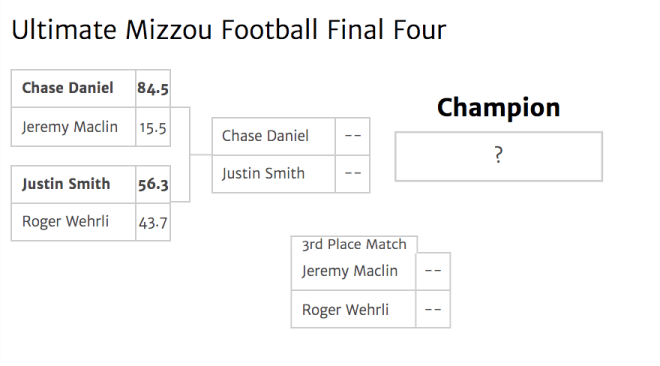
Task: Pick Roger Wehrli in the 3rd place match
Action: tap(353, 309)
